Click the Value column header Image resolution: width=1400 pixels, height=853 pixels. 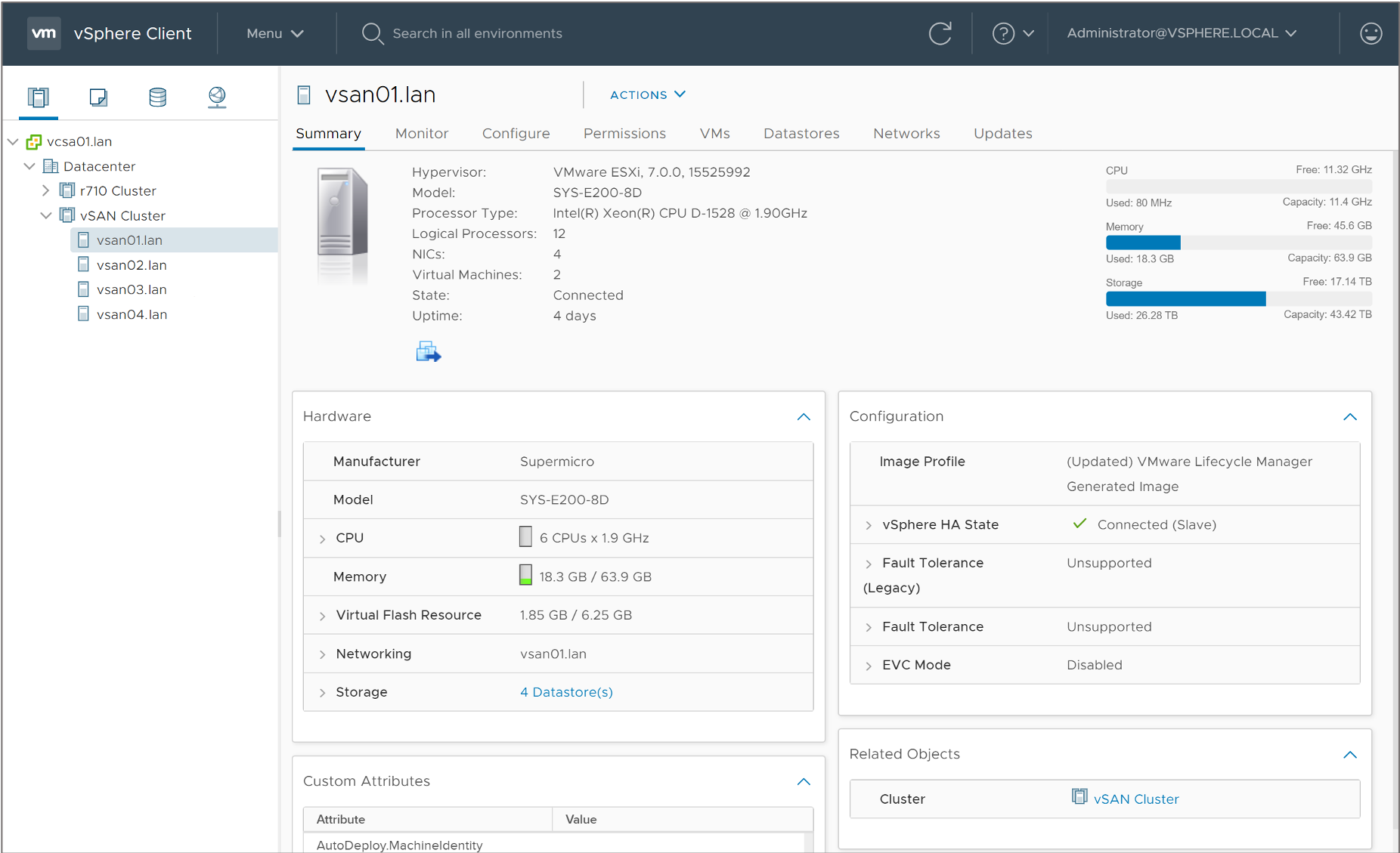click(683, 819)
